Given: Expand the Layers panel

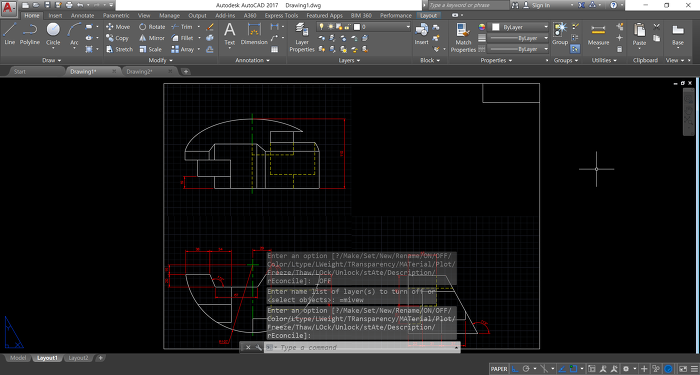Looking at the screenshot, I should pos(350,60).
